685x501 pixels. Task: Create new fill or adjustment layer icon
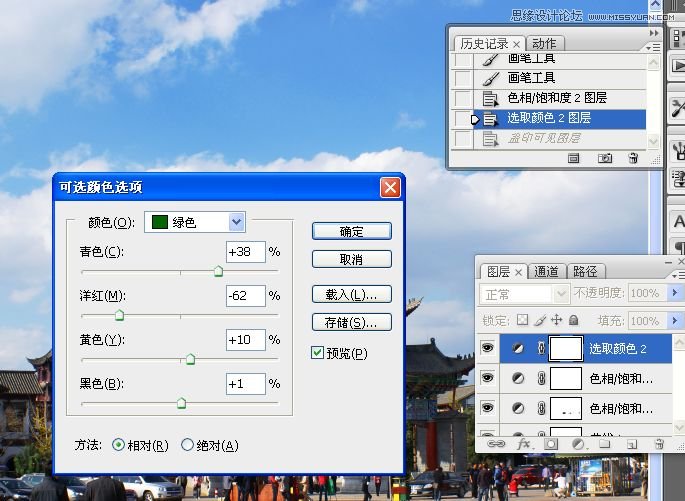[578, 444]
